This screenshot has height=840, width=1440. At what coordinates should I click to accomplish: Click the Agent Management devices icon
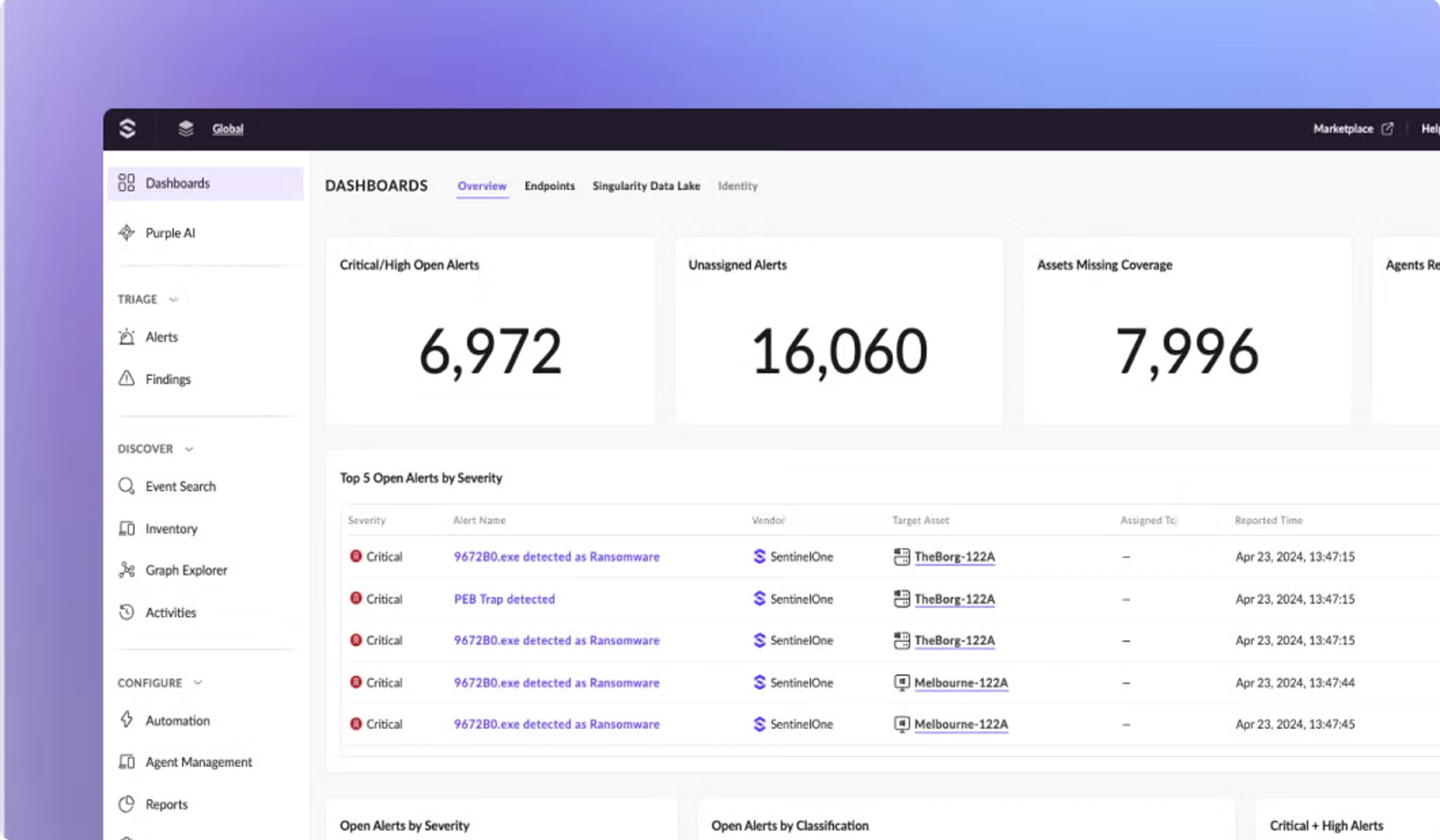point(127,762)
